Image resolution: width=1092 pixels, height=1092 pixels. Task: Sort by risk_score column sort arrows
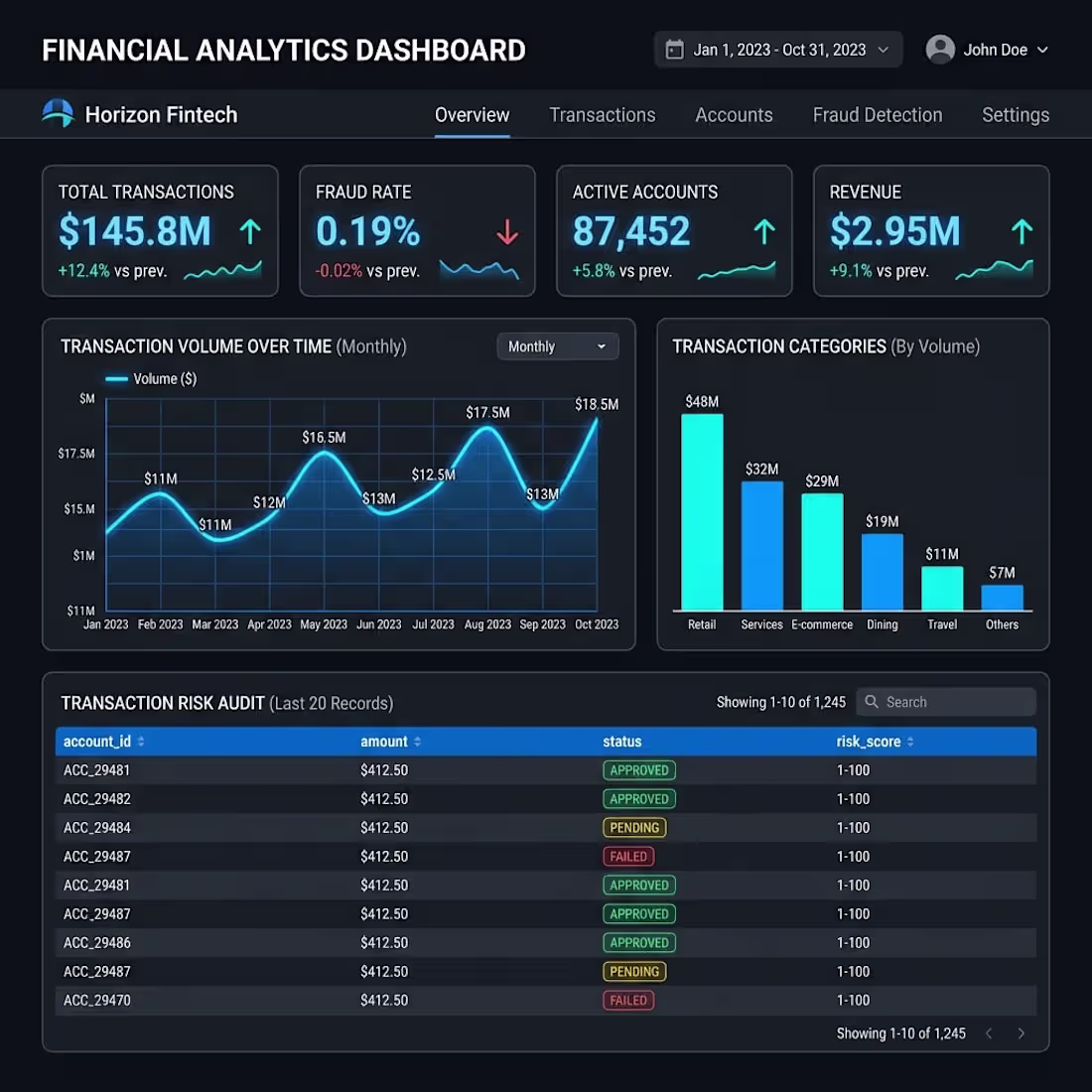tap(909, 742)
